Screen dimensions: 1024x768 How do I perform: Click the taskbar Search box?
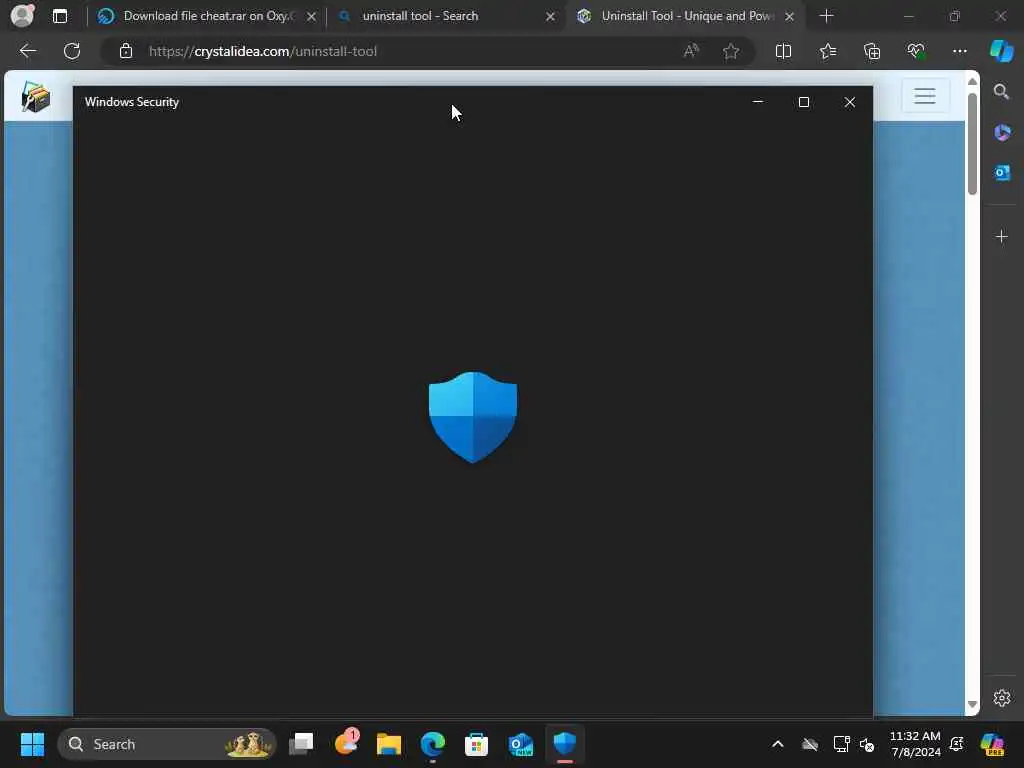point(167,744)
